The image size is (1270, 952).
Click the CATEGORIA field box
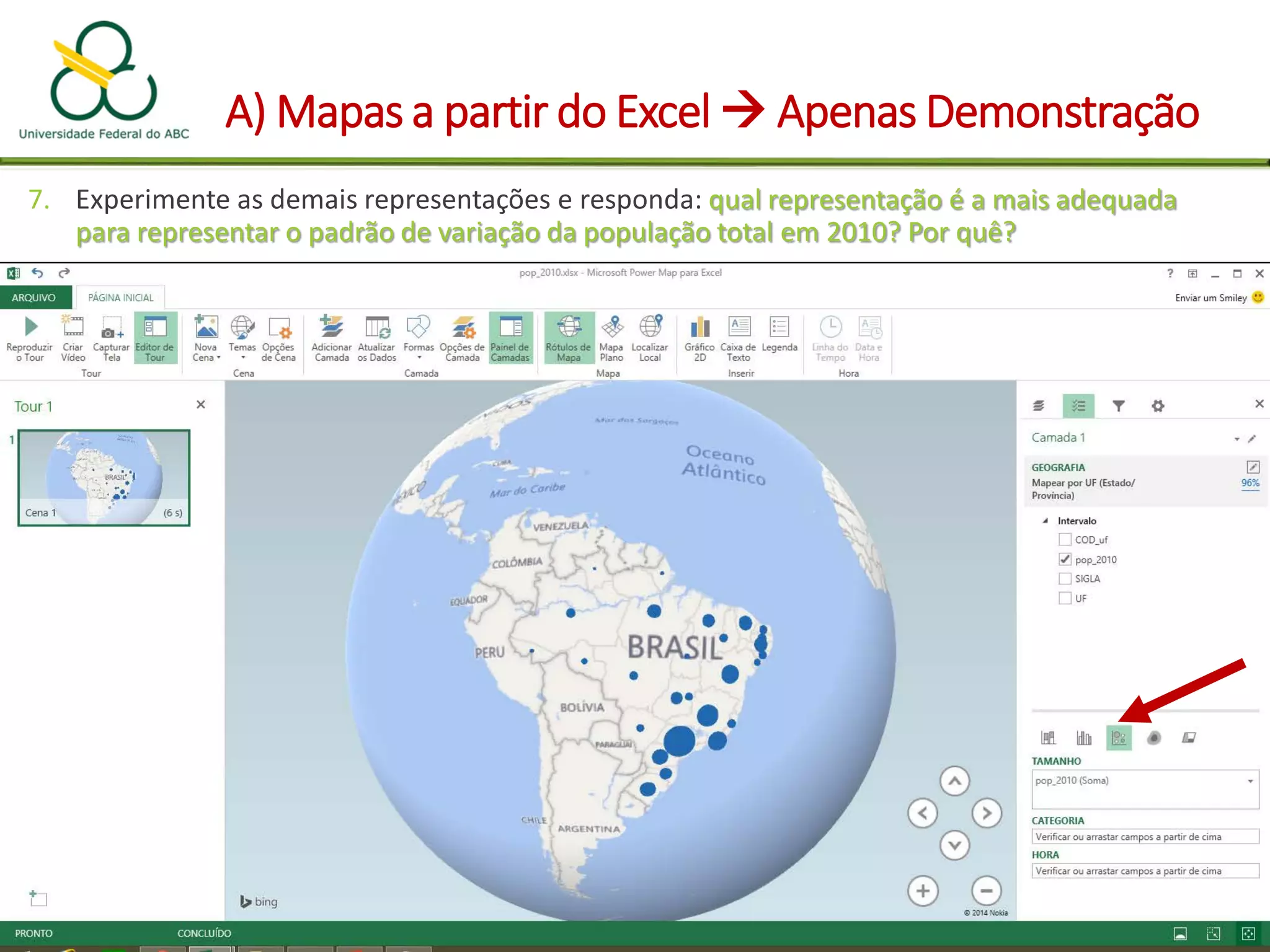[x=1145, y=837]
